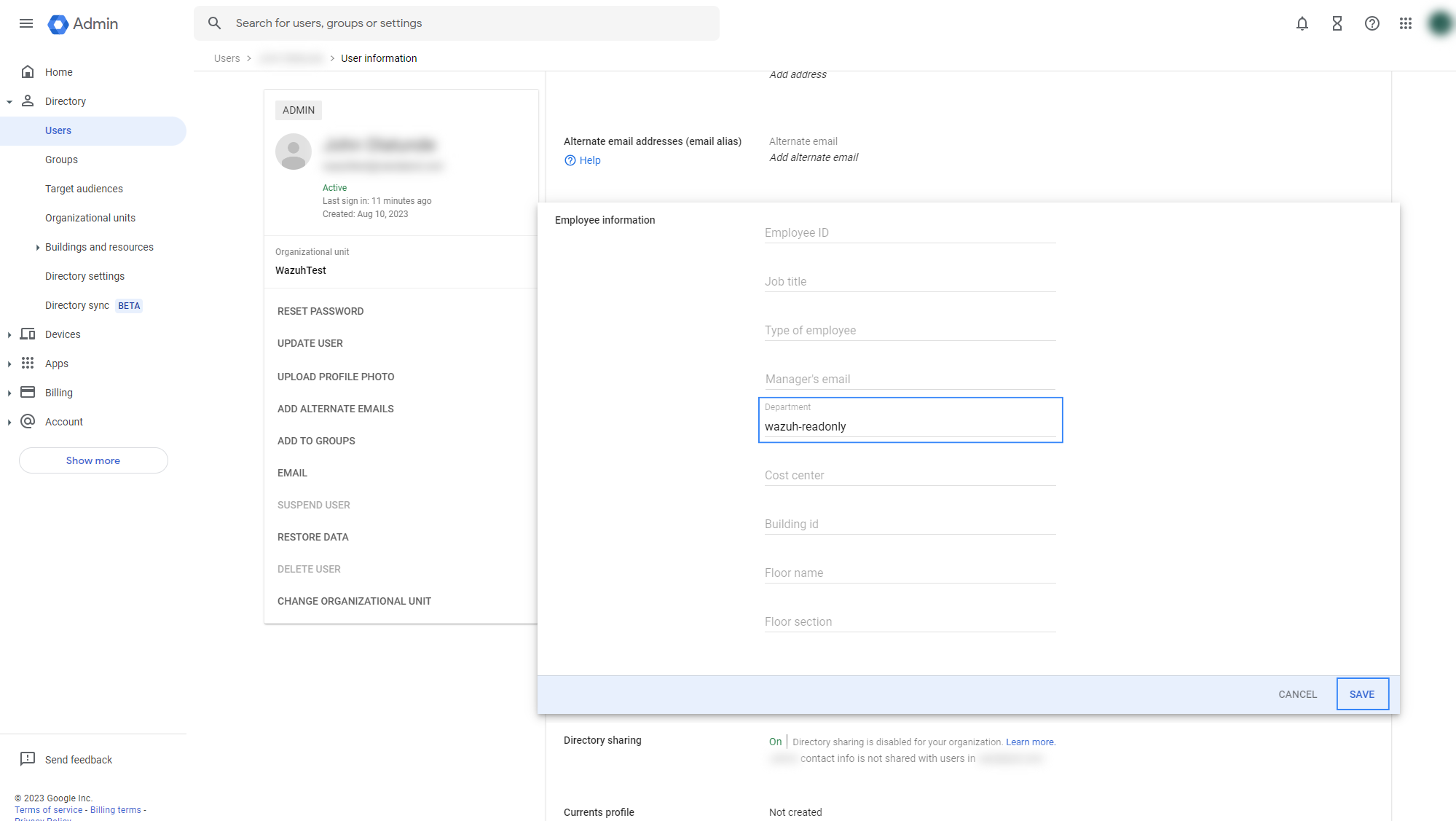Viewport: 1456px width, 821px height.
Task: Click the Show more button
Action: (x=93, y=460)
